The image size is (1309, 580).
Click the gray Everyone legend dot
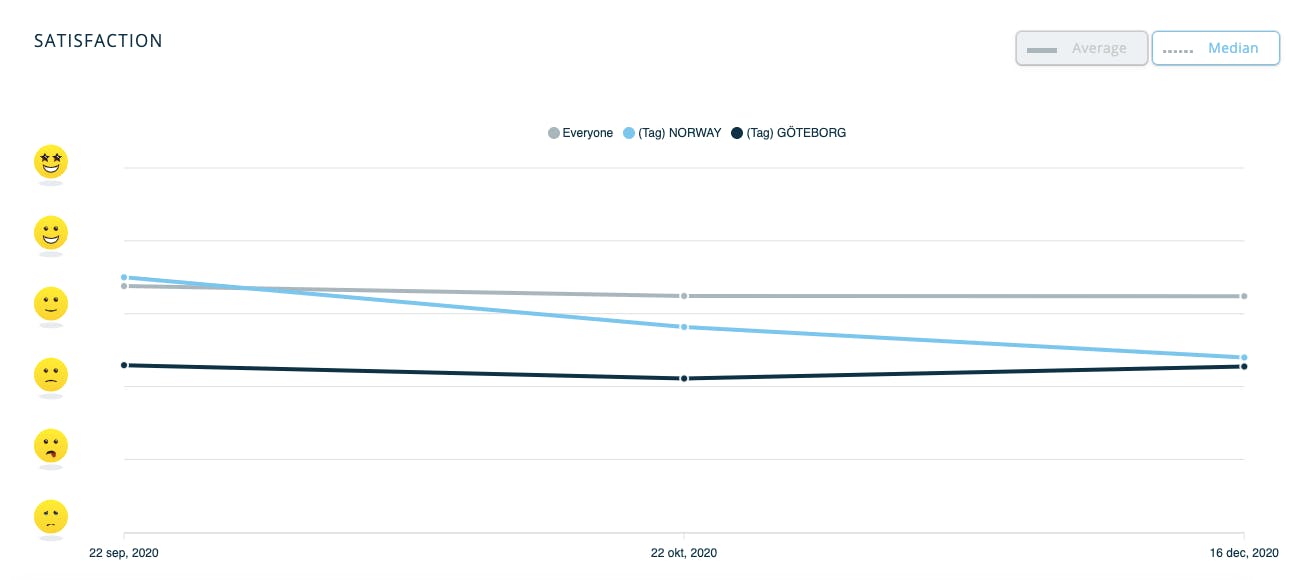pos(554,133)
